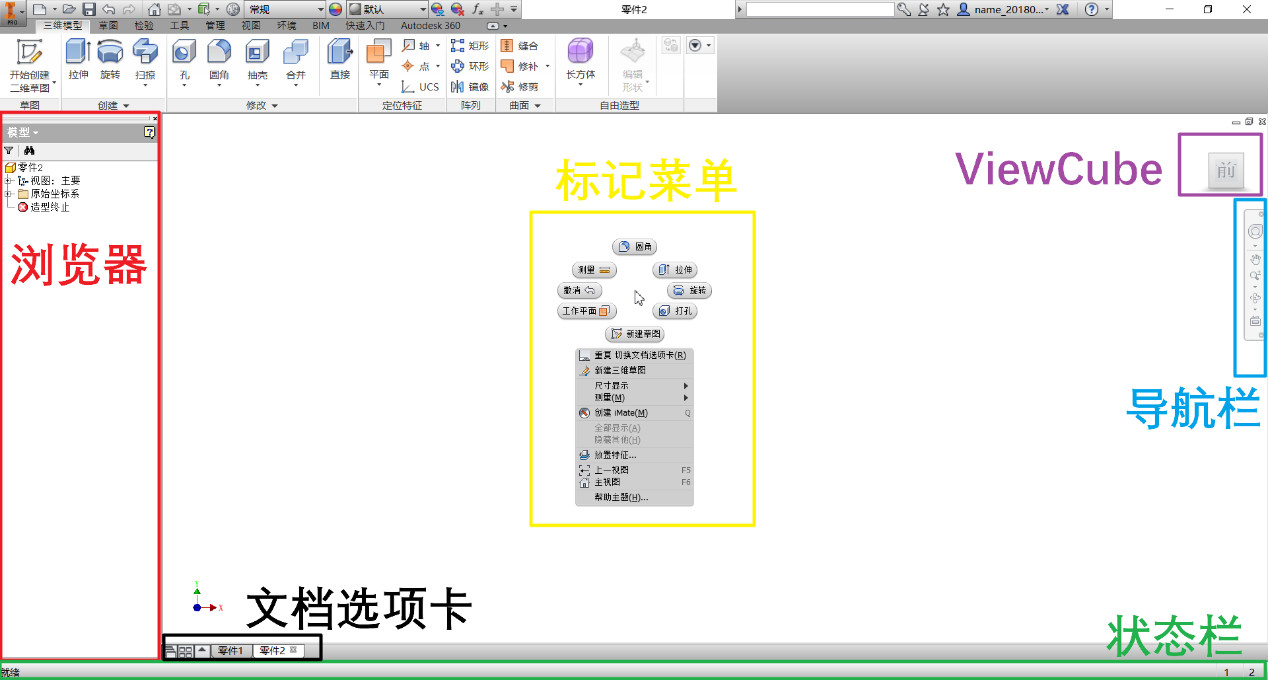Click the binoculars find icon in browser

(30, 150)
